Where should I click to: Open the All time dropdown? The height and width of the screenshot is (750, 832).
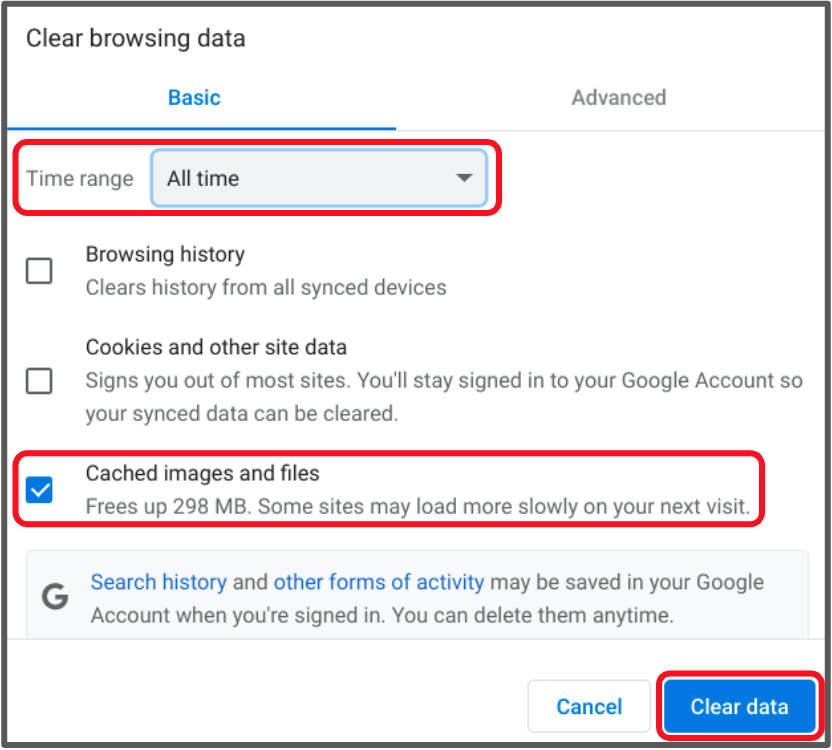click(x=319, y=178)
